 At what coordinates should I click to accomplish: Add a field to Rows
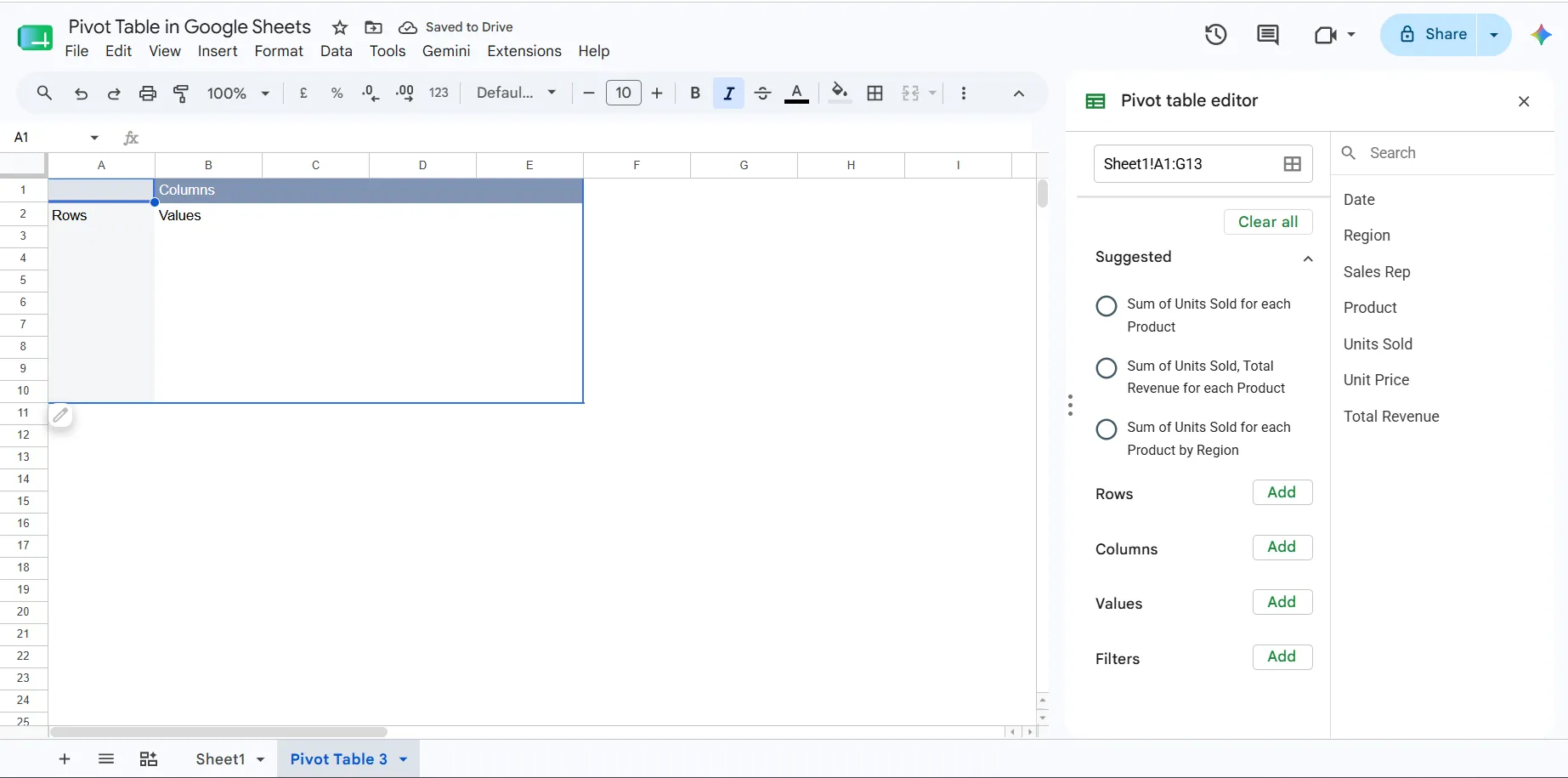point(1282,492)
